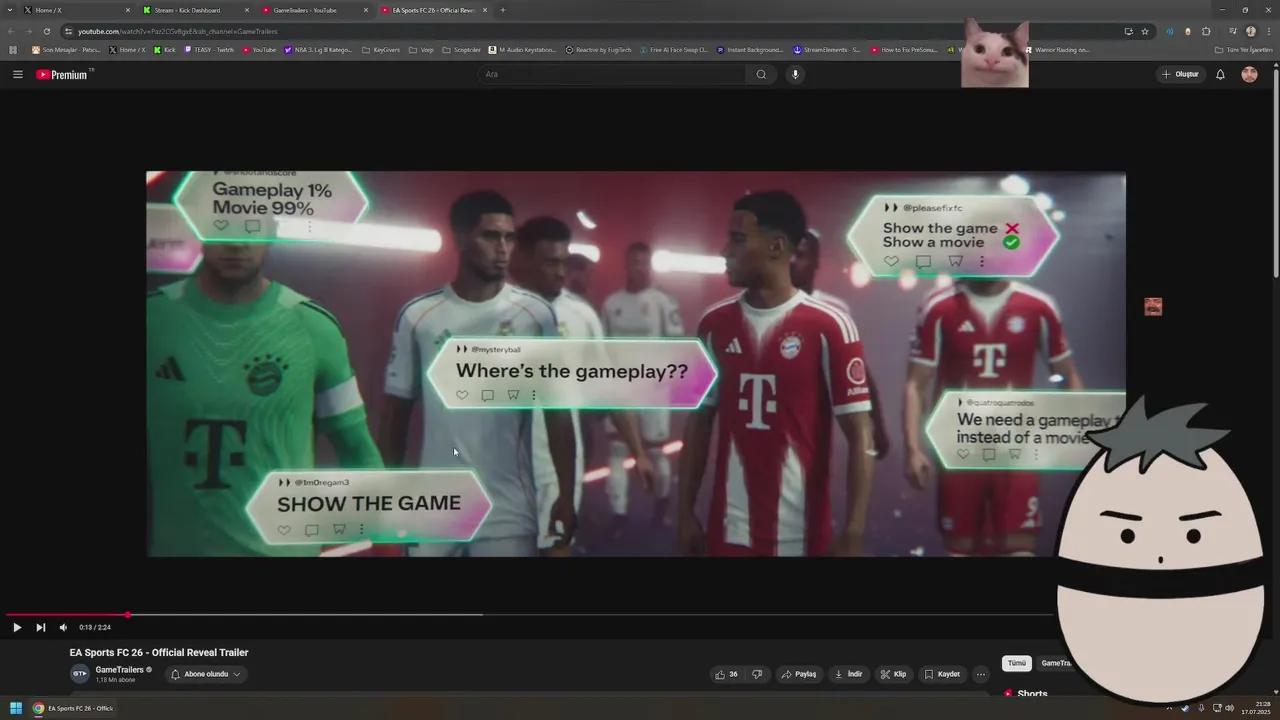The width and height of the screenshot is (1280, 720).
Task: Open Kick bookmark
Action: [164, 49]
